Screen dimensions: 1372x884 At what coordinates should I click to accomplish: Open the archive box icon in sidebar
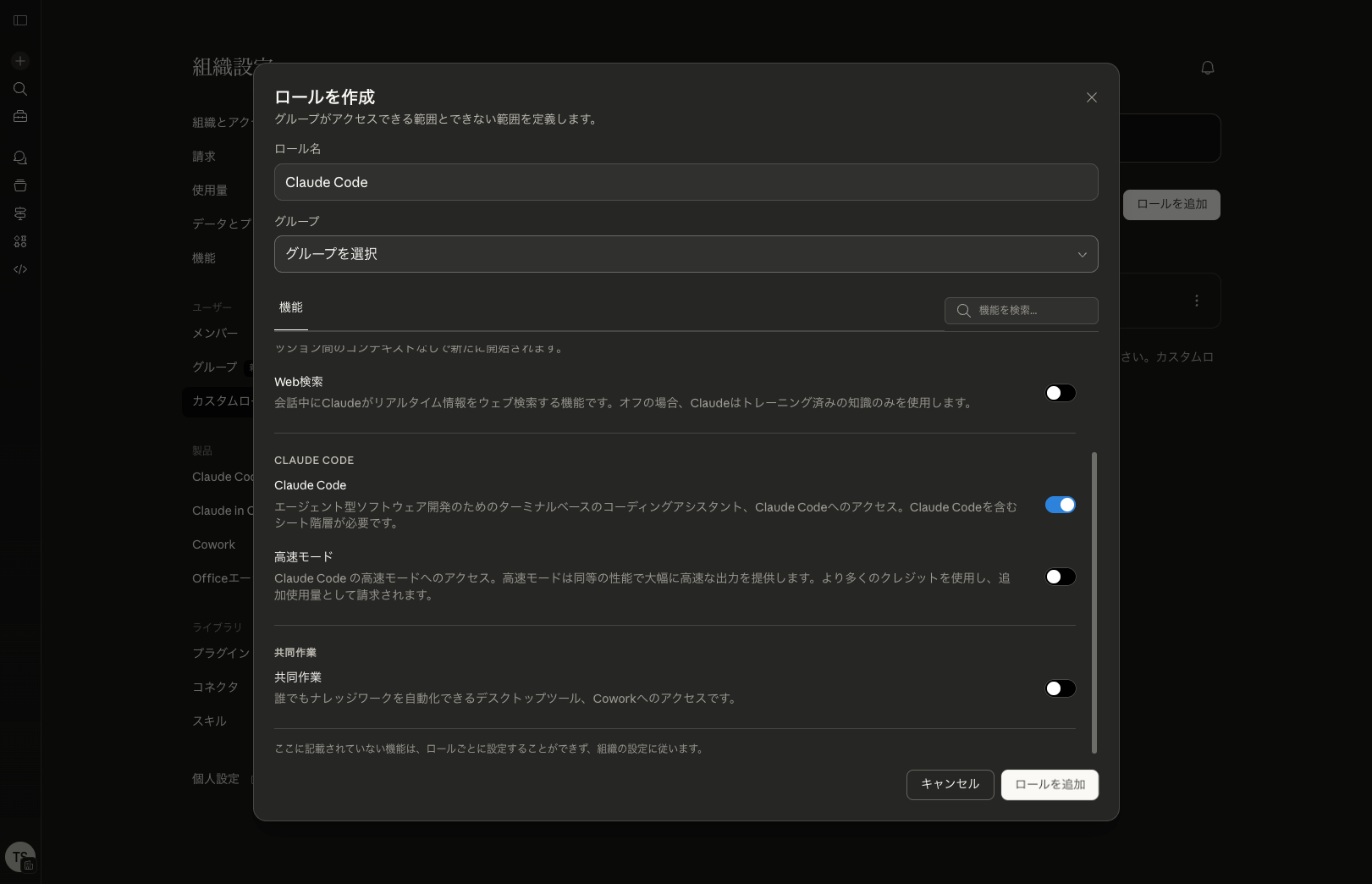tap(20, 185)
